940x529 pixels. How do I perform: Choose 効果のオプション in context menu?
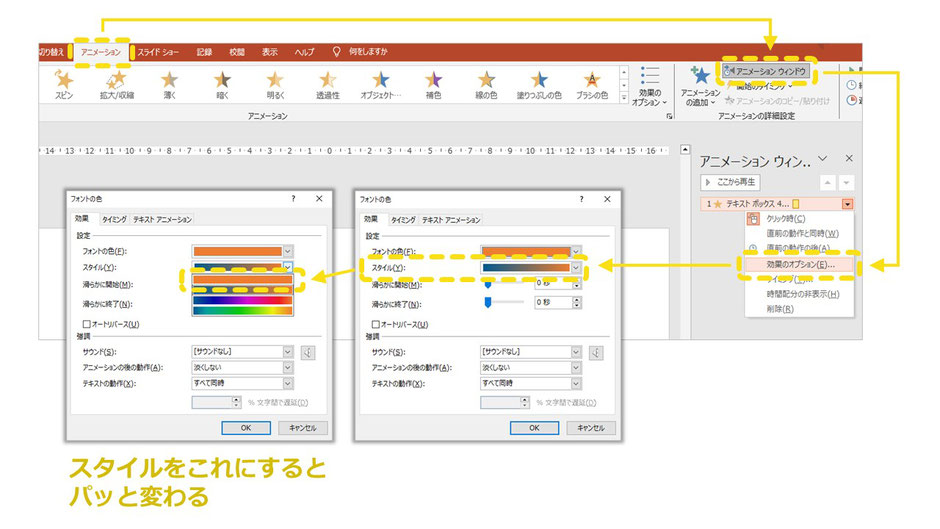tap(800, 264)
